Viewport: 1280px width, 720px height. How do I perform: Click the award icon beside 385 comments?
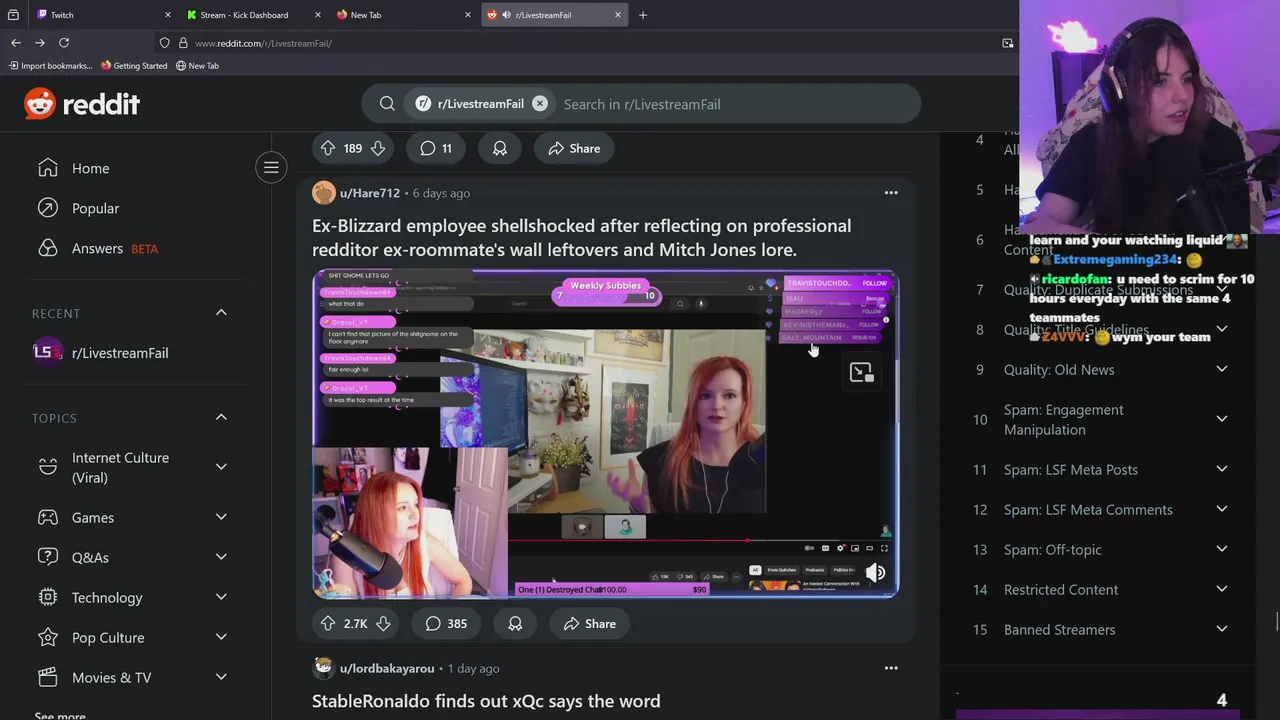[515, 623]
